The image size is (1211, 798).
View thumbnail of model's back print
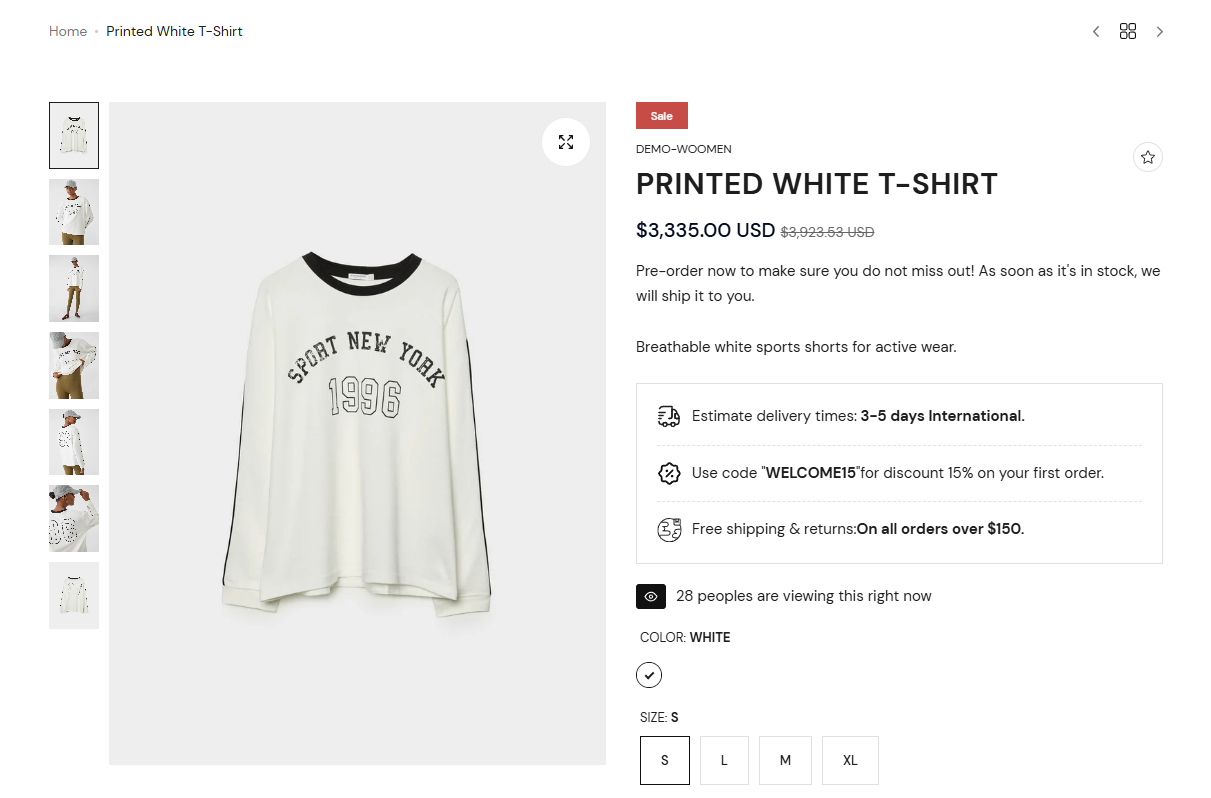pos(74,518)
